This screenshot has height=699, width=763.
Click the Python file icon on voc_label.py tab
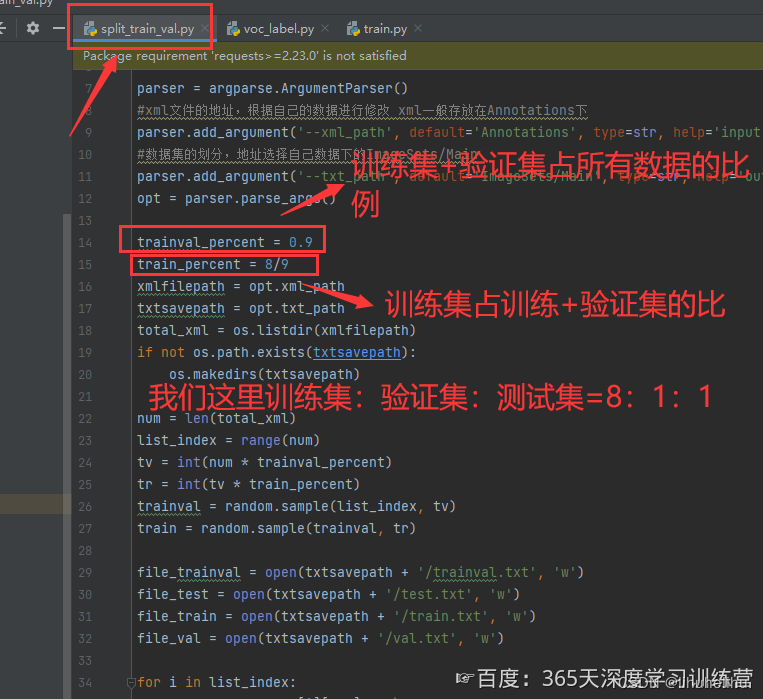tap(233, 29)
